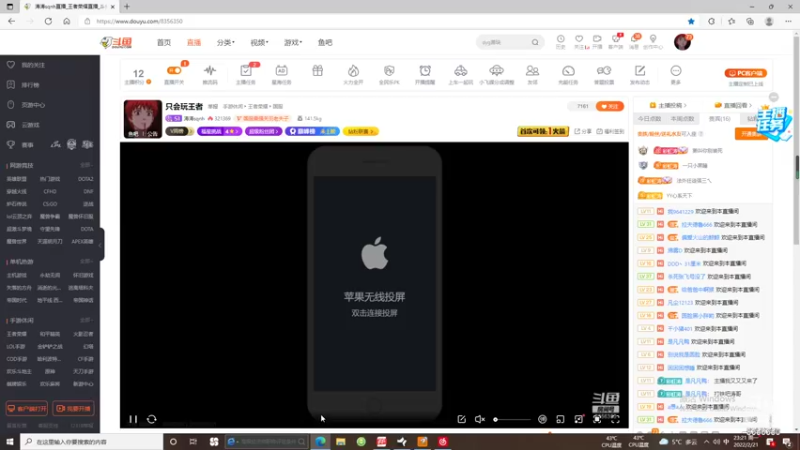Open the friends two-people icon
Screen dimensions: 800x450
532,73
